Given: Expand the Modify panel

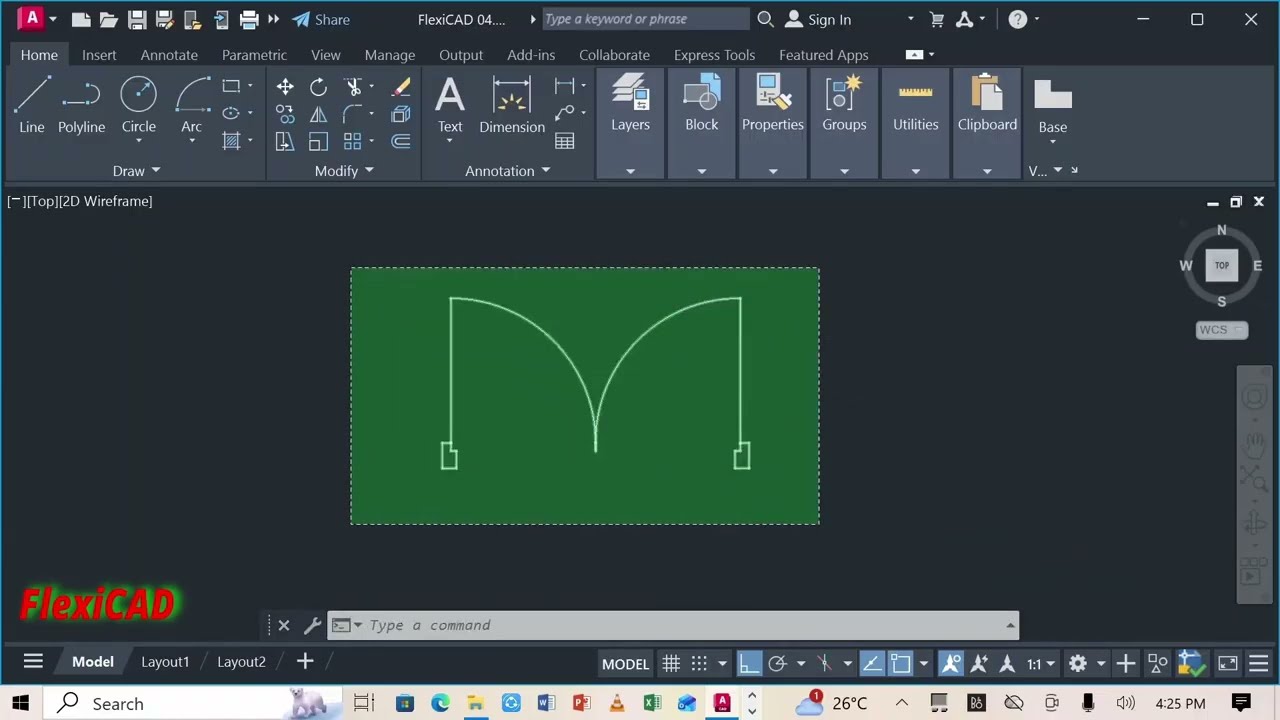Looking at the screenshot, I should [344, 171].
